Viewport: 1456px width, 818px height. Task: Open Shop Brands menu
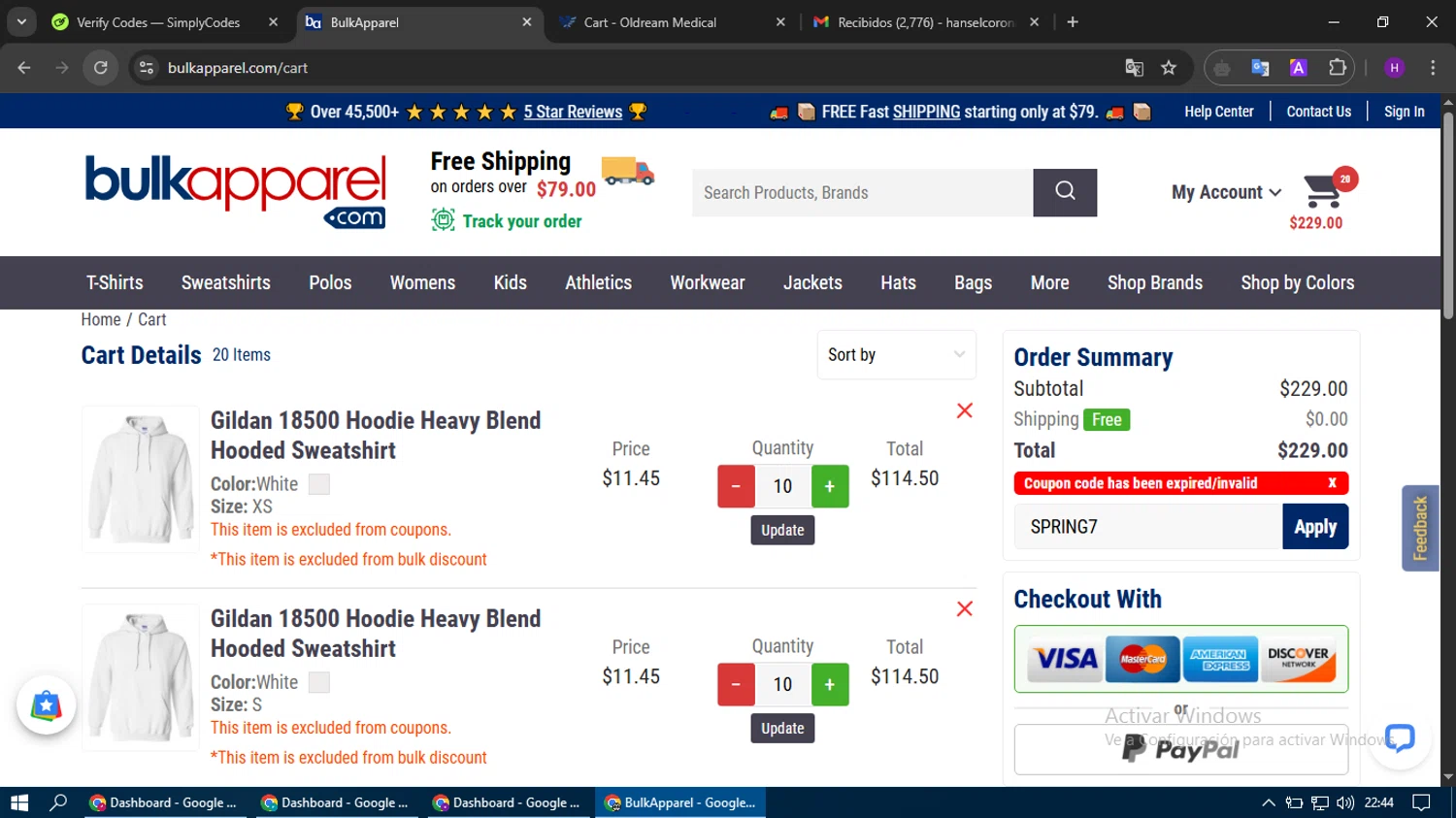(1155, 282)
